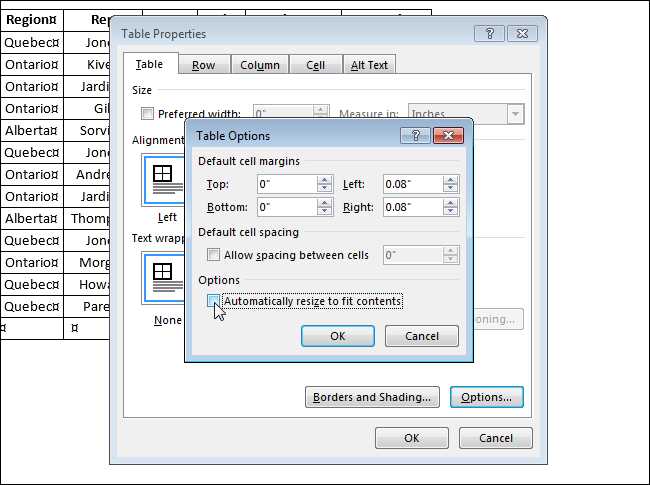Image resolution: width=650 pixels, height=485 pixels.
Task: Open the Measure in dropdown
Action: pos(515,114)
